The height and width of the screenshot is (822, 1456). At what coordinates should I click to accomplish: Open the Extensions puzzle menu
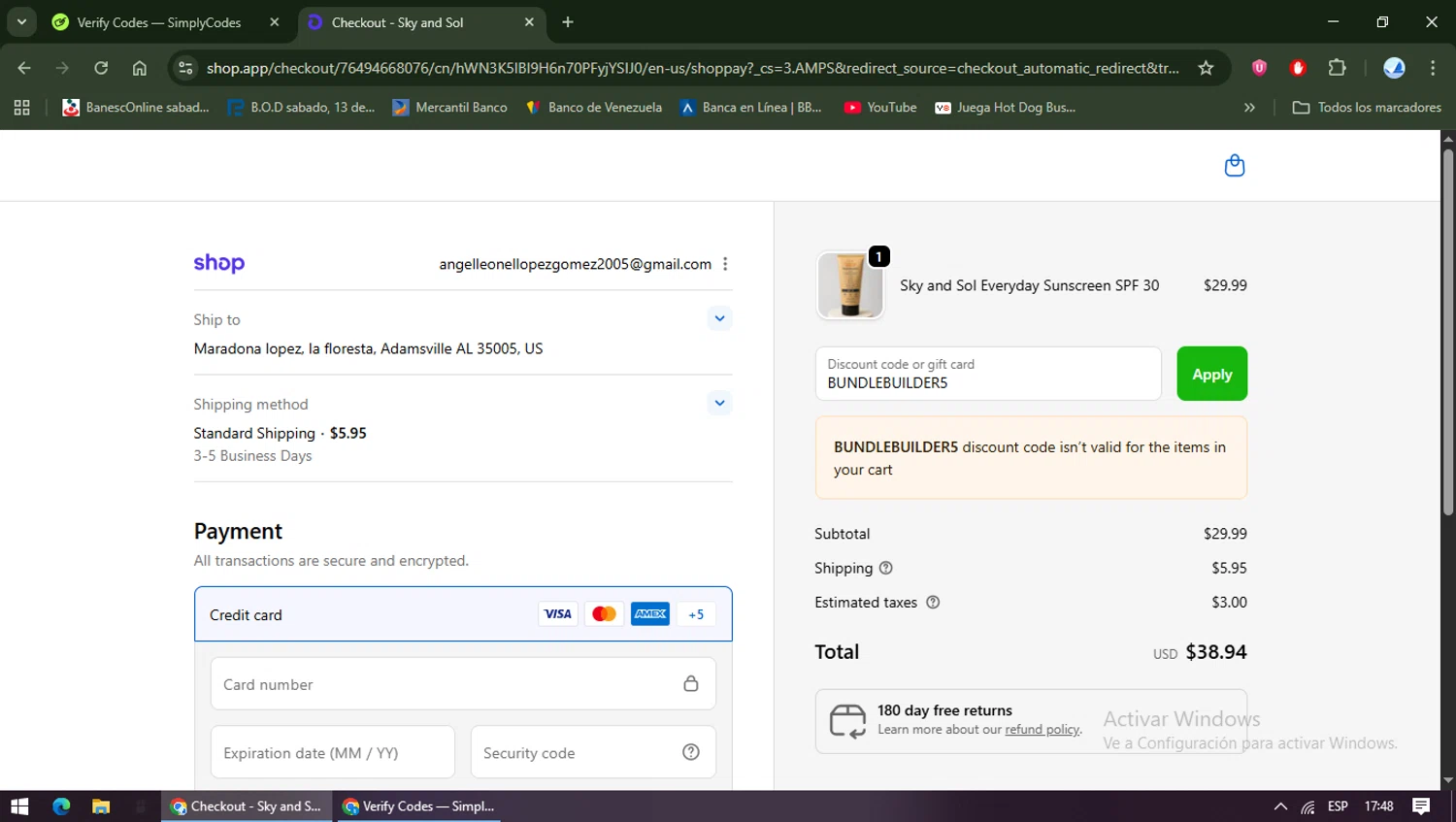(1337, 68)
